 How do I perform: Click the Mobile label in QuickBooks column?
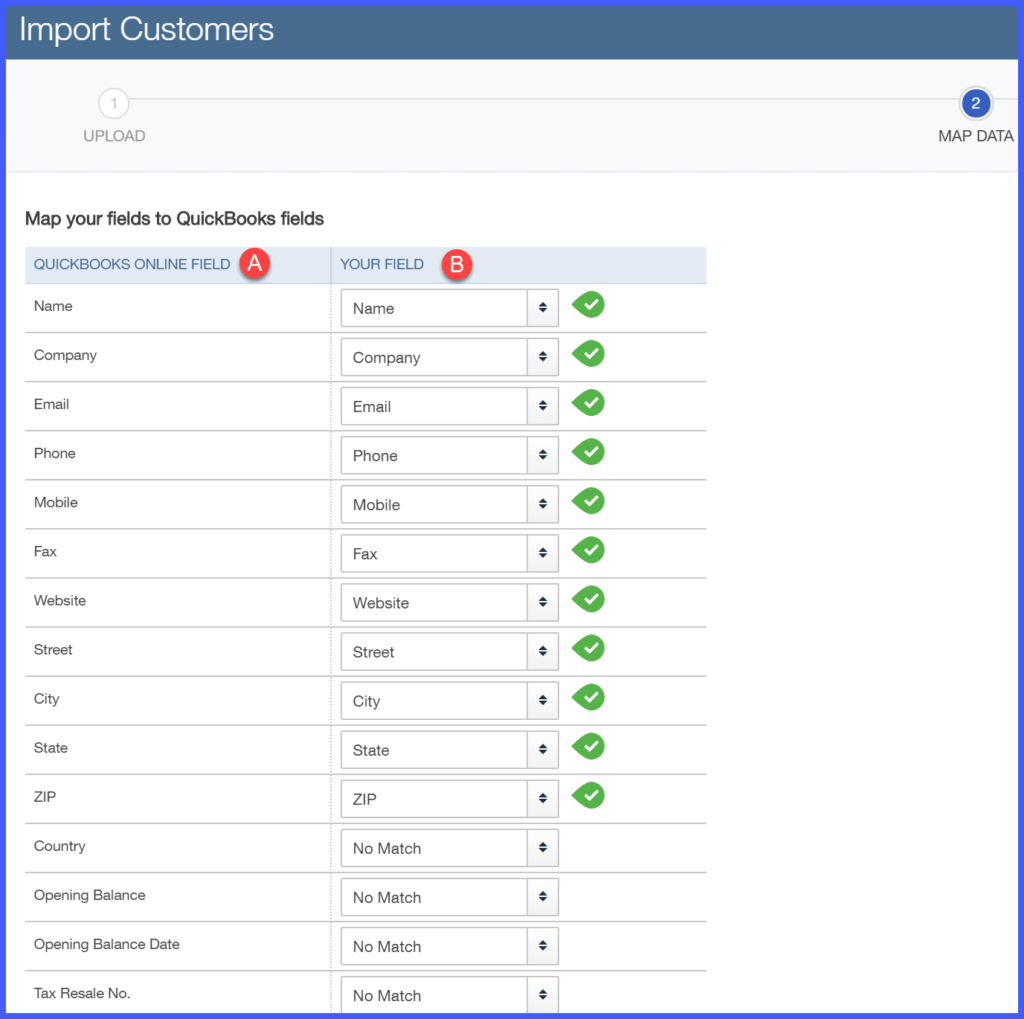point(56,502)
